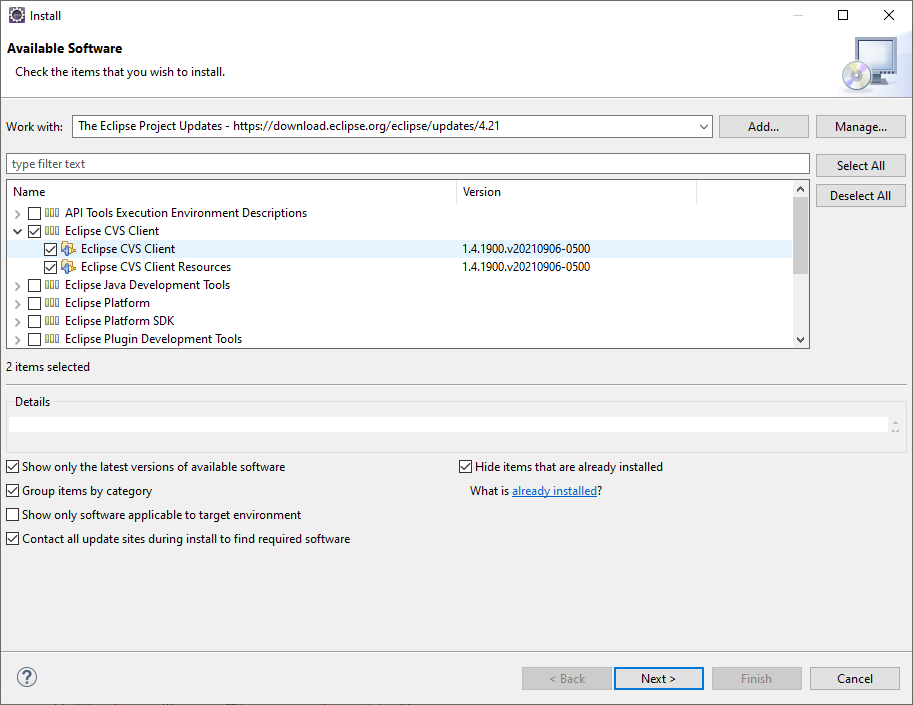The image size is (913, 705).
Task: Toggle Contact all update sites checkbox
Action: pyautogui.click(x=12, y=539)
